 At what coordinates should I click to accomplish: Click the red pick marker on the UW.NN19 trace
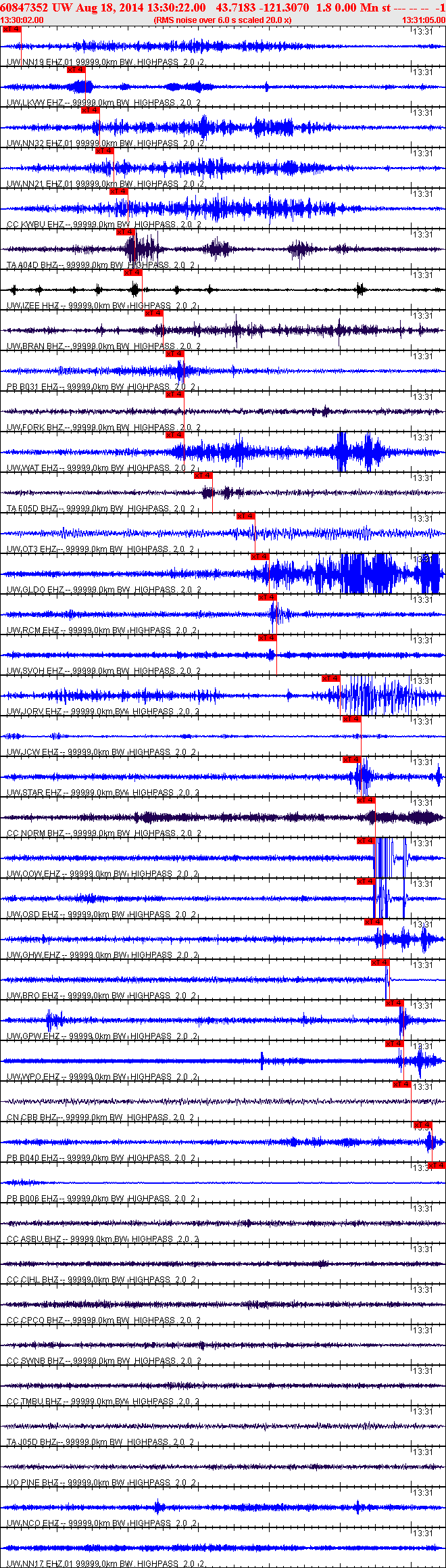tap(11, 29)
